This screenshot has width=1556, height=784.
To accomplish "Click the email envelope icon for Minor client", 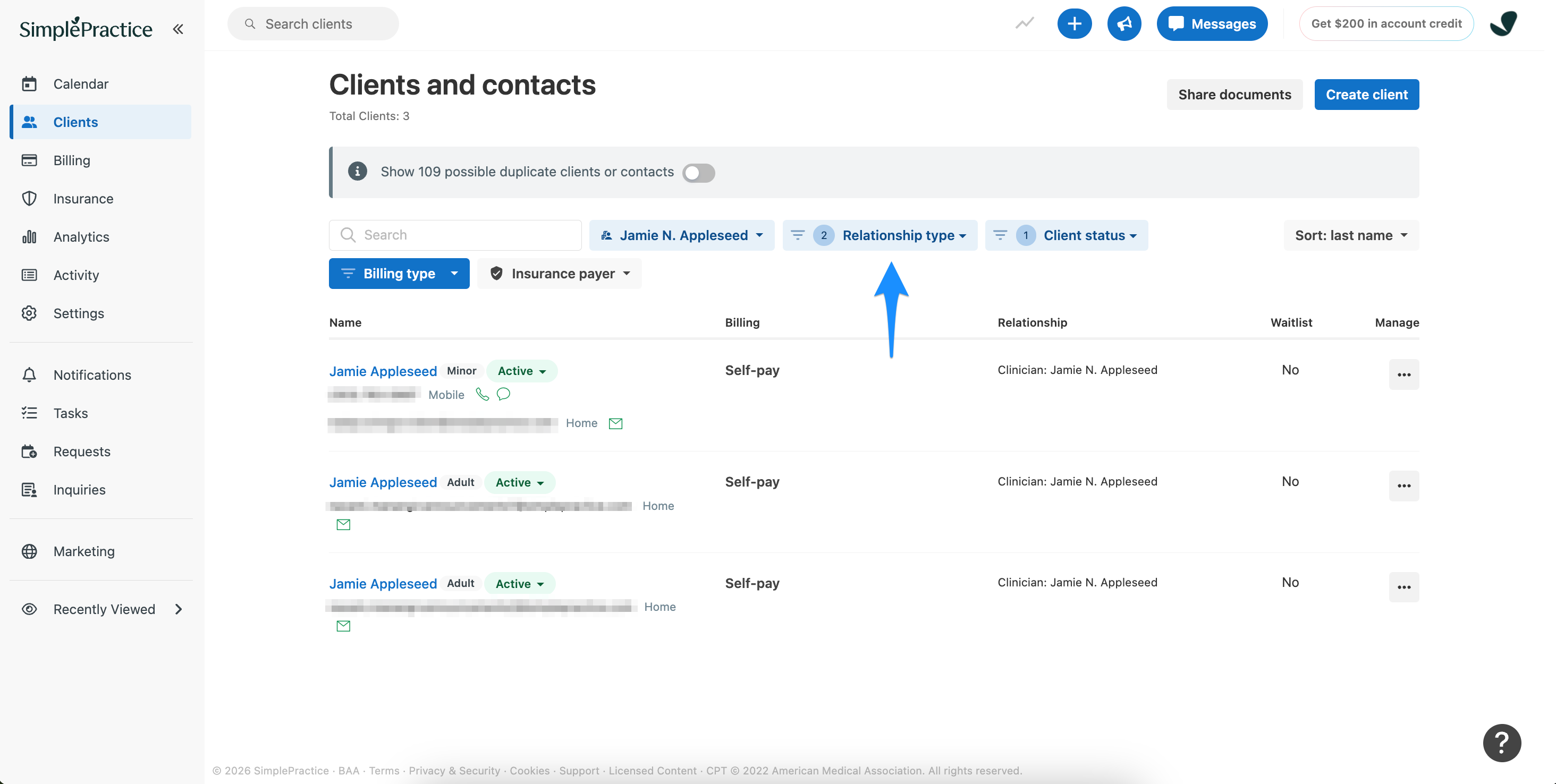I will pos(615,423).
